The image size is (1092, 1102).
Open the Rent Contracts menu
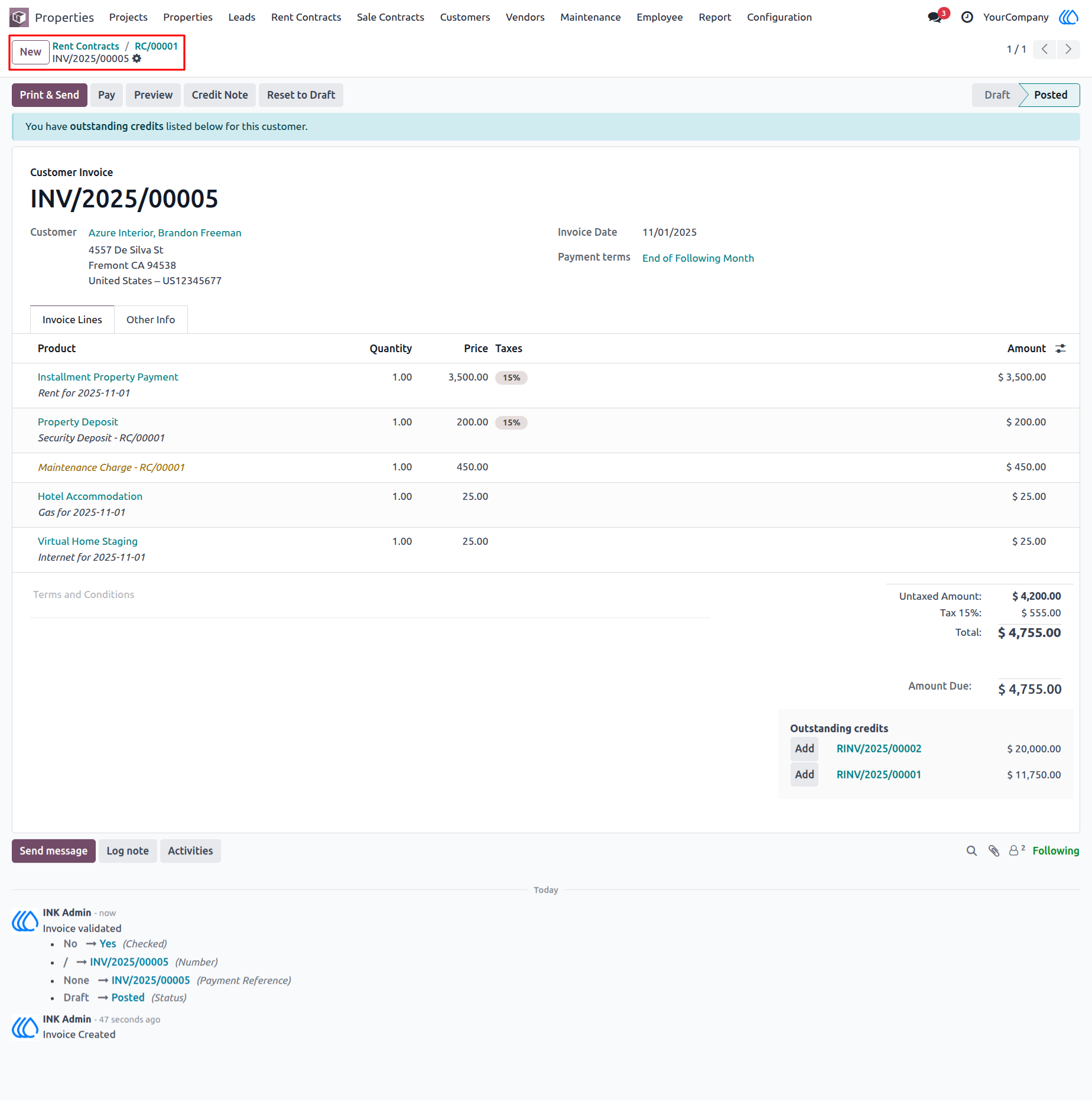tap(306, 17)
